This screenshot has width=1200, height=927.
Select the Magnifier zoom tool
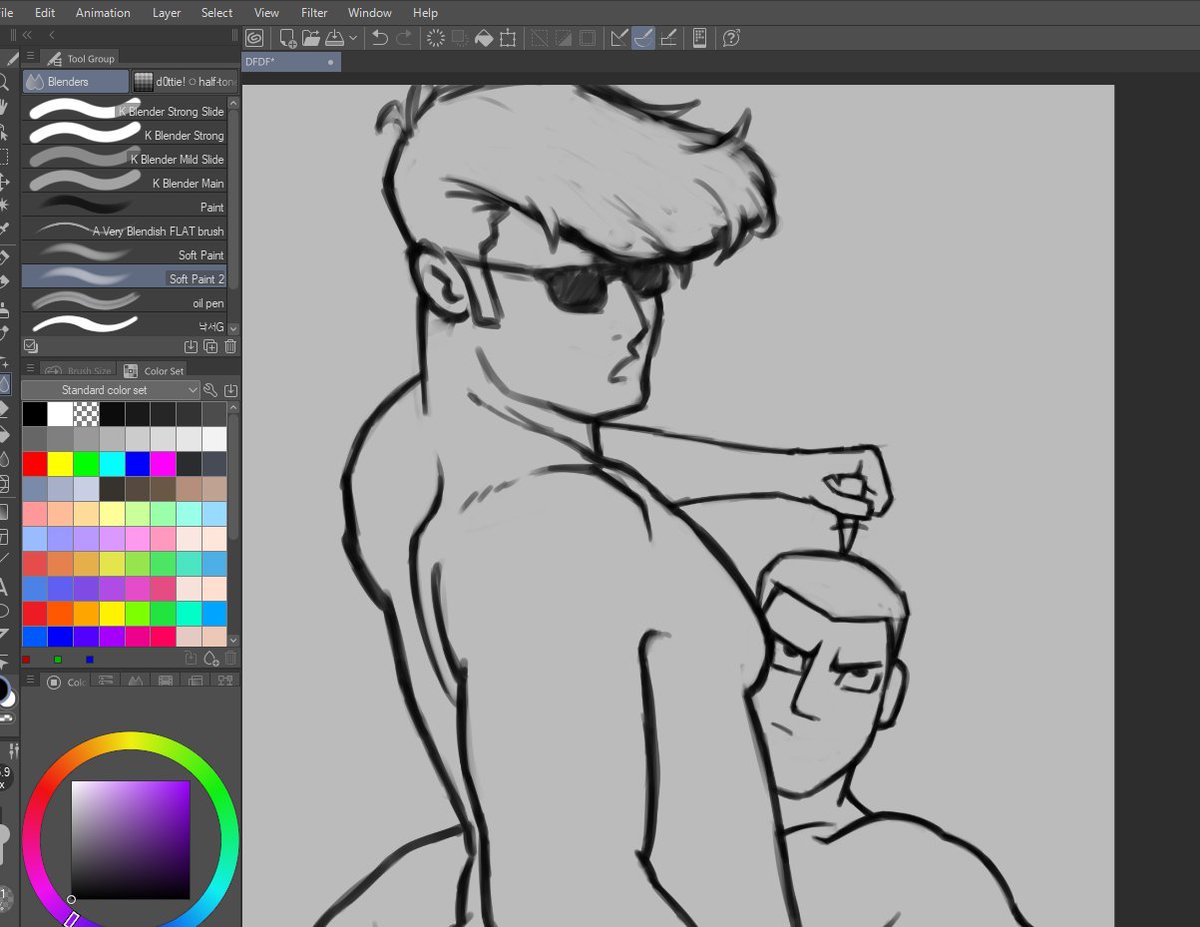coord(4,83)
